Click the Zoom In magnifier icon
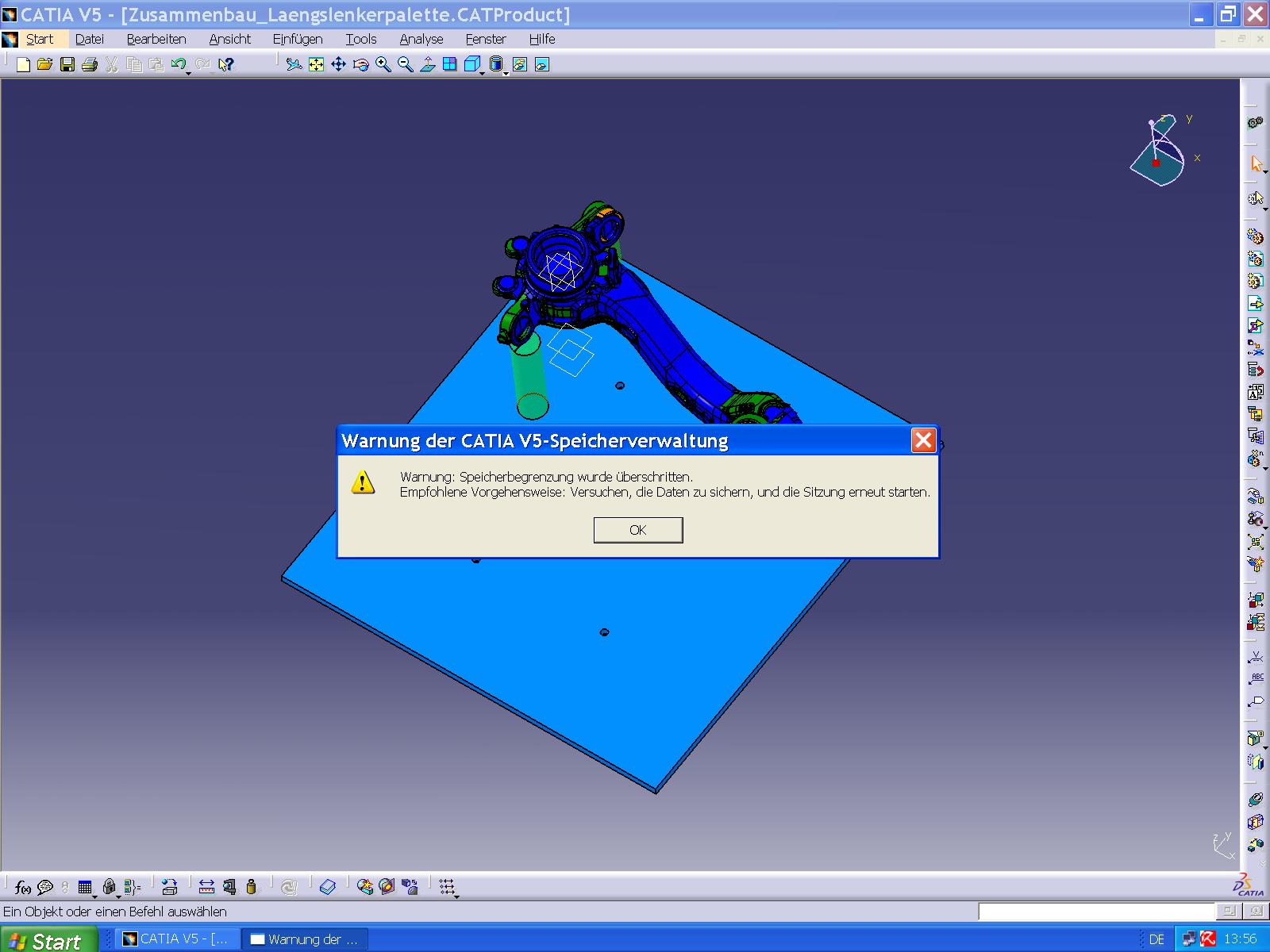This screenshot has height=952, width=1270. [x=383, y=64]
